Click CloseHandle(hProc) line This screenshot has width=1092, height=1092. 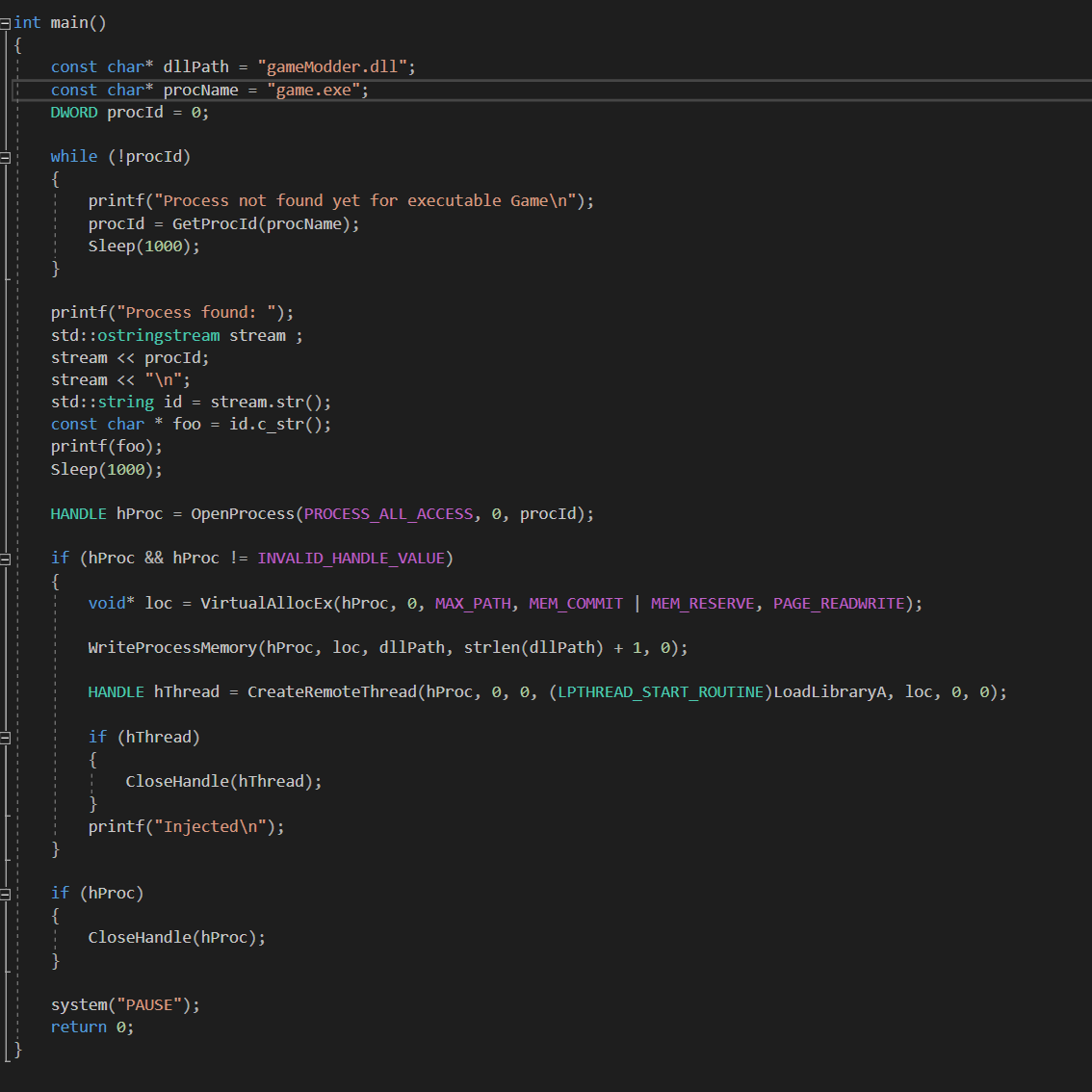177,937
